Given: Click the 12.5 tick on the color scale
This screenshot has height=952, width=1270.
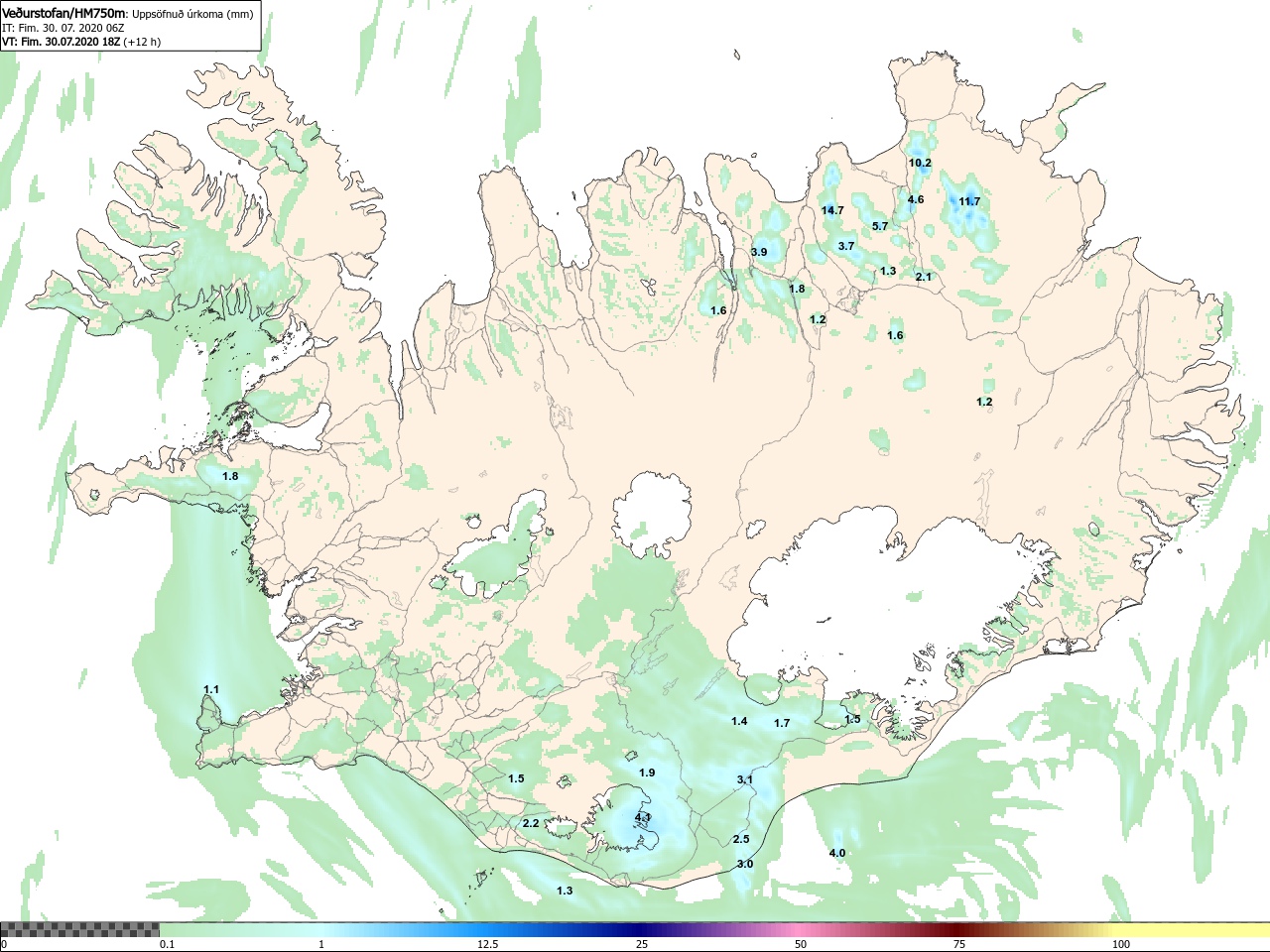Looking at the screenshot, I should point(488,944).
